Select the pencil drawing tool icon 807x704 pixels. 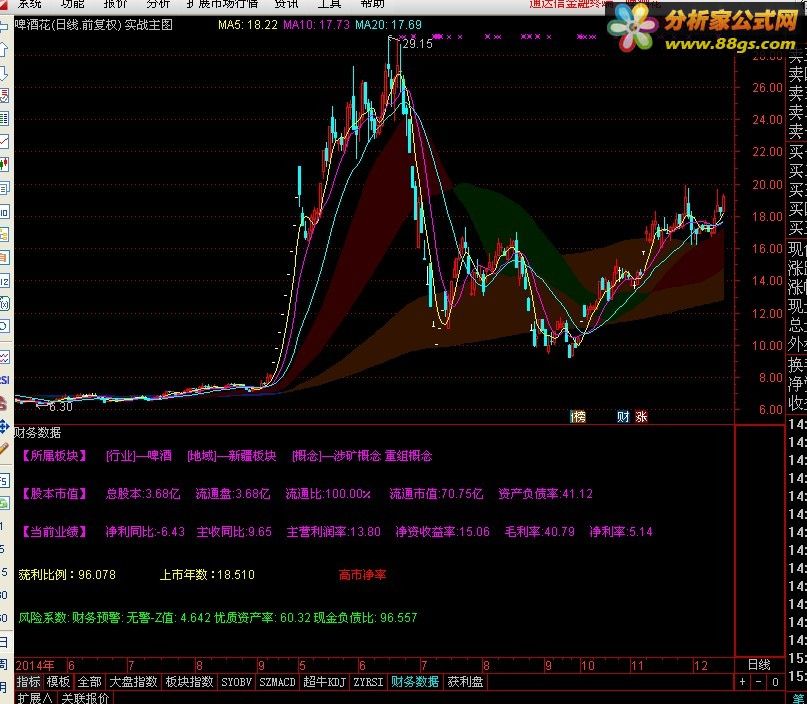pyautogui.click(x=4, y=449)
